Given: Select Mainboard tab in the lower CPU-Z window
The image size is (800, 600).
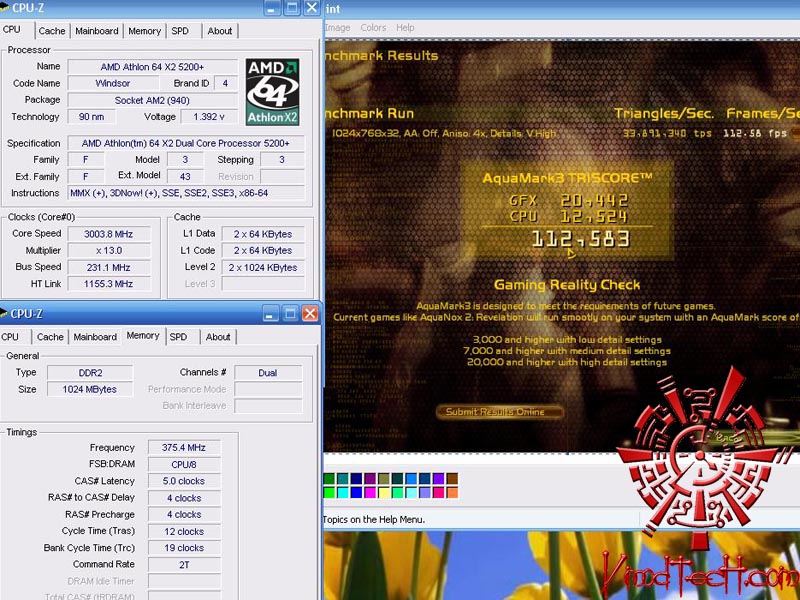Looking at the screenshot, I should 95,337.
